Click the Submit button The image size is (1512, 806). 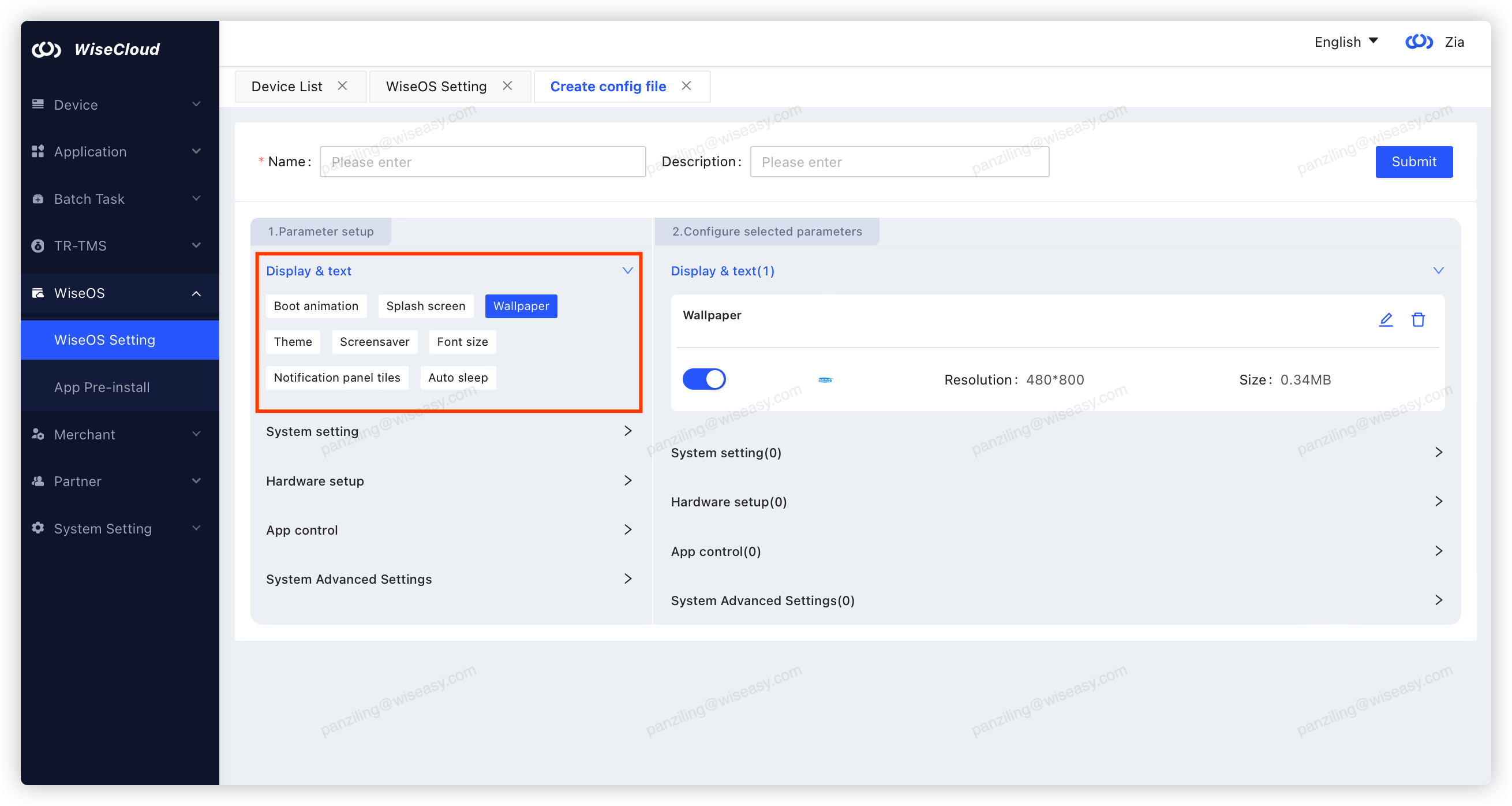[1414, 162]
